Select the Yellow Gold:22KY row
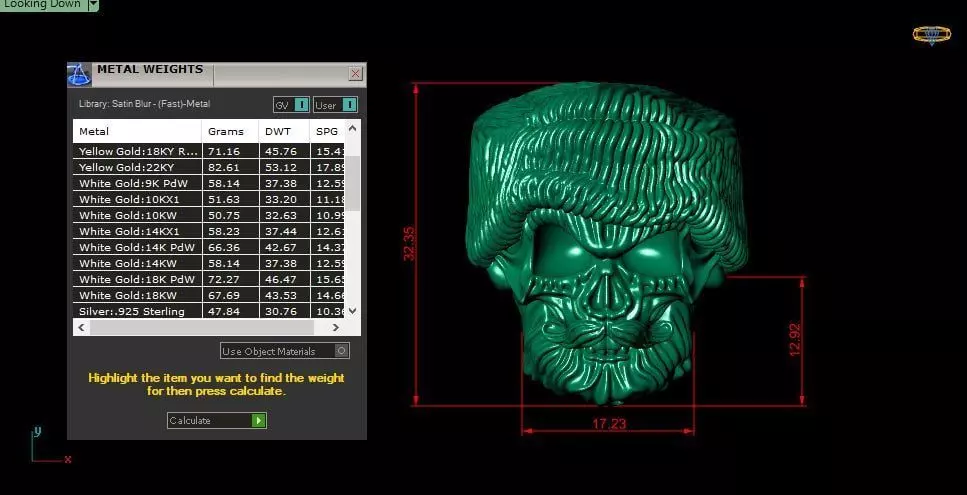This screenshot has height=495, width=967. click(208, 167)
